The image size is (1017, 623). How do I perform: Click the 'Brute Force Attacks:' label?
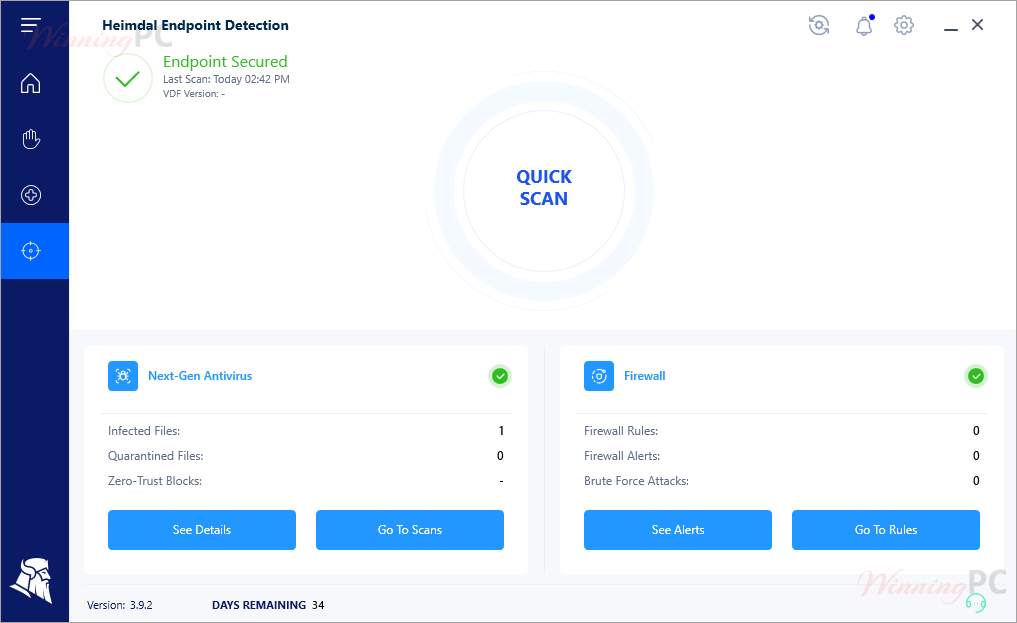(636, 481)
